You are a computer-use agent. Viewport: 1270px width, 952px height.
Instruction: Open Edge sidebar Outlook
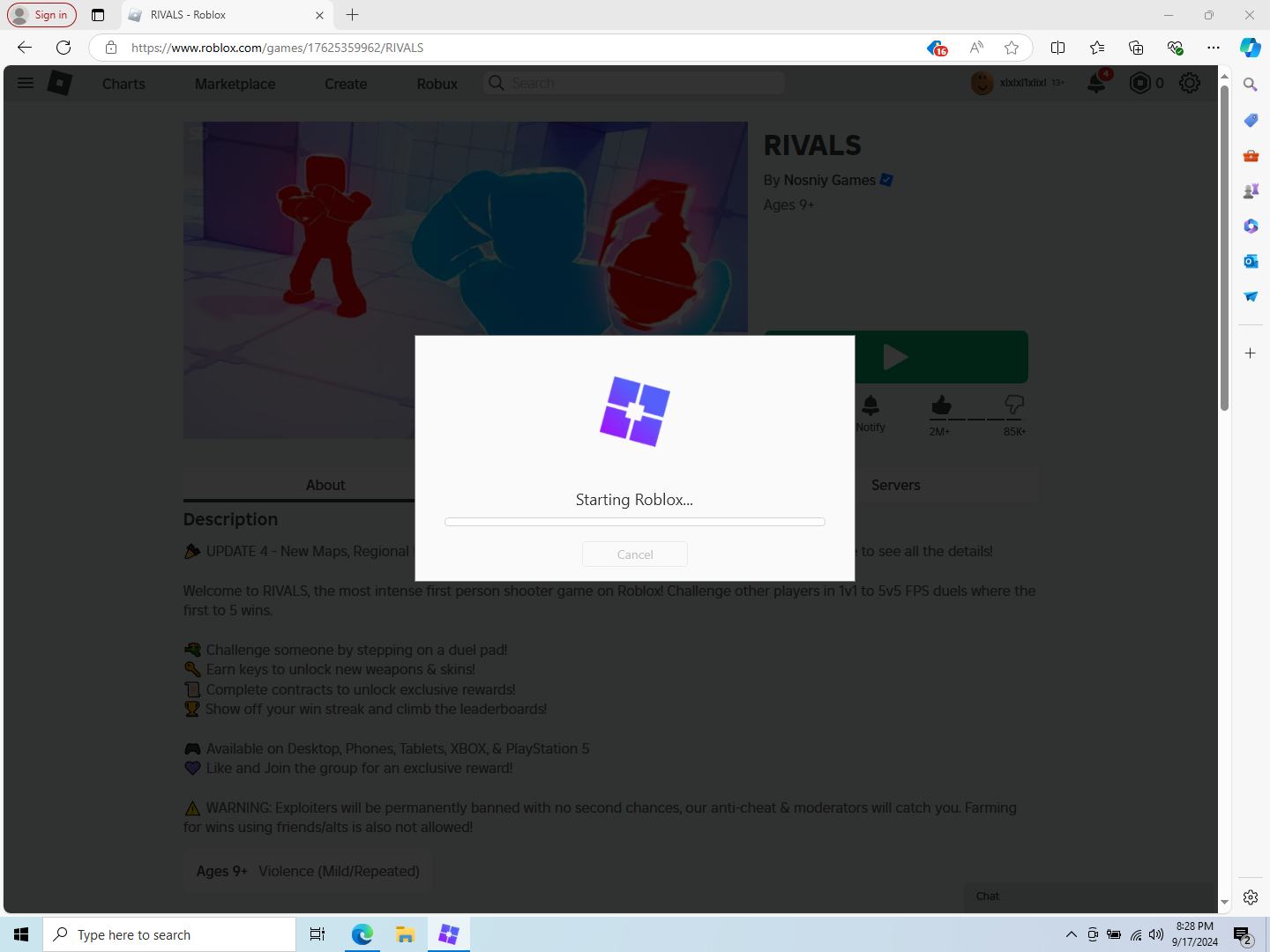tap(1251, 261)
